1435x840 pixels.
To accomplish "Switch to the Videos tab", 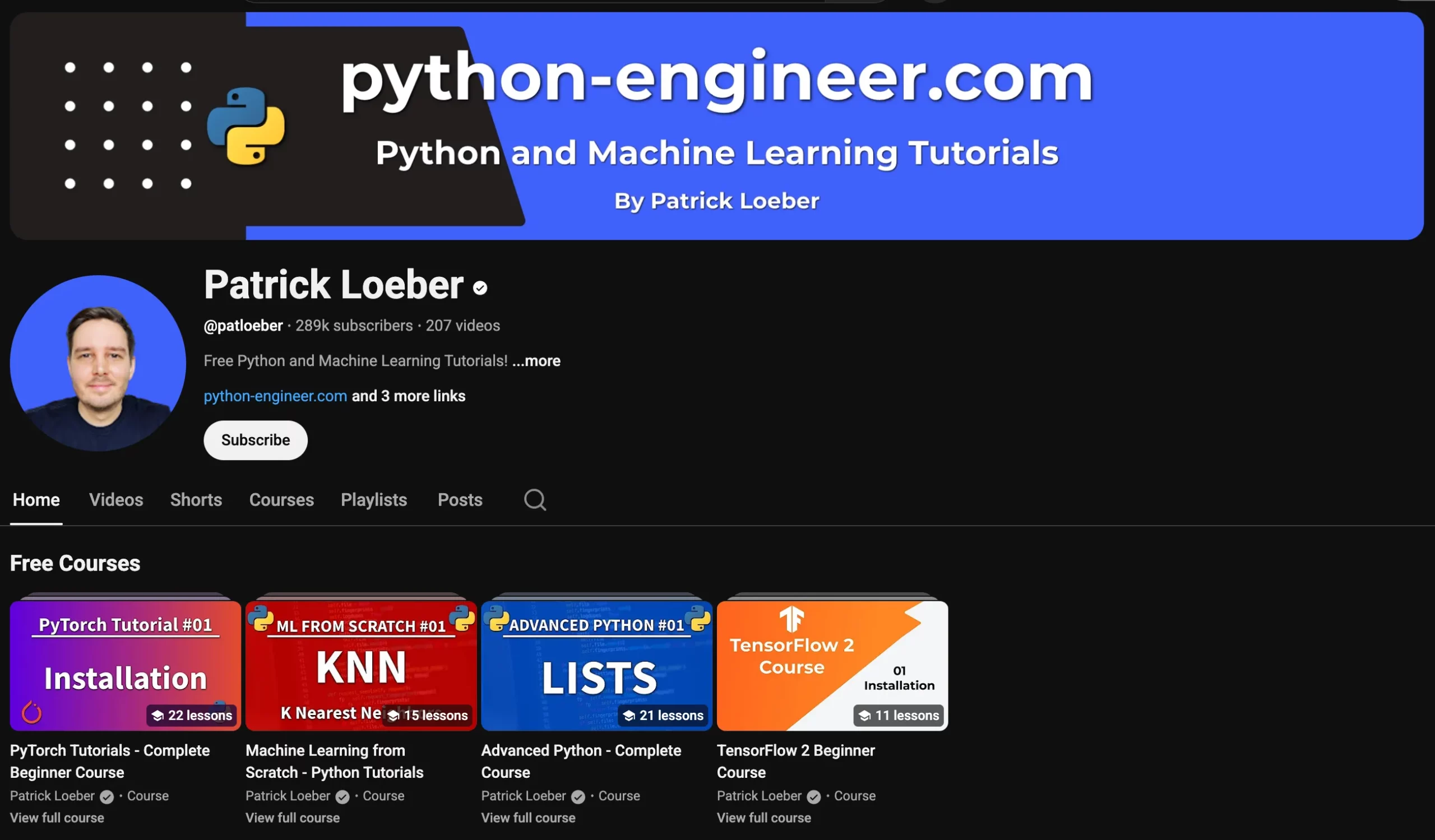I will click(x=116, y=500).
